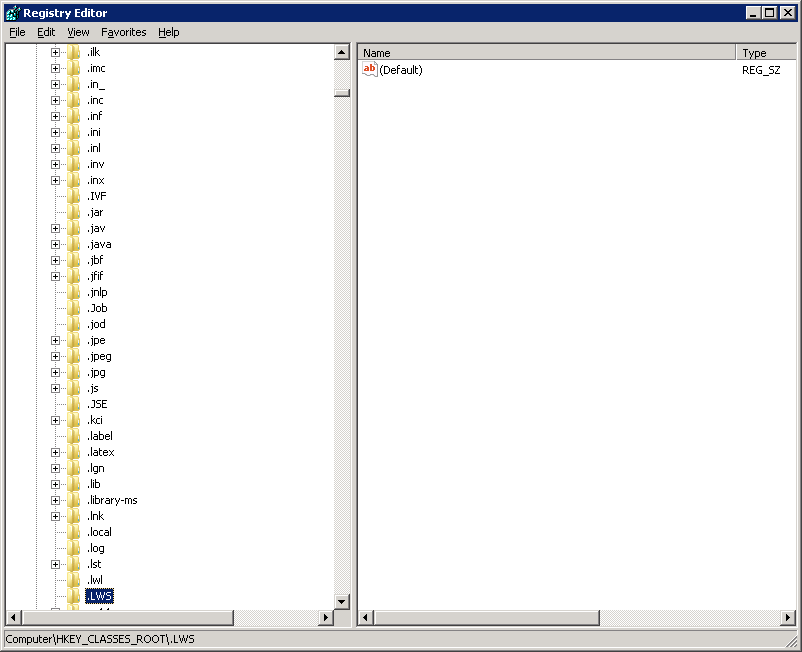The height and width of the screenshot is (652, 802).
Task: Click the folder icon of .in_
Action: click(74, 84)
